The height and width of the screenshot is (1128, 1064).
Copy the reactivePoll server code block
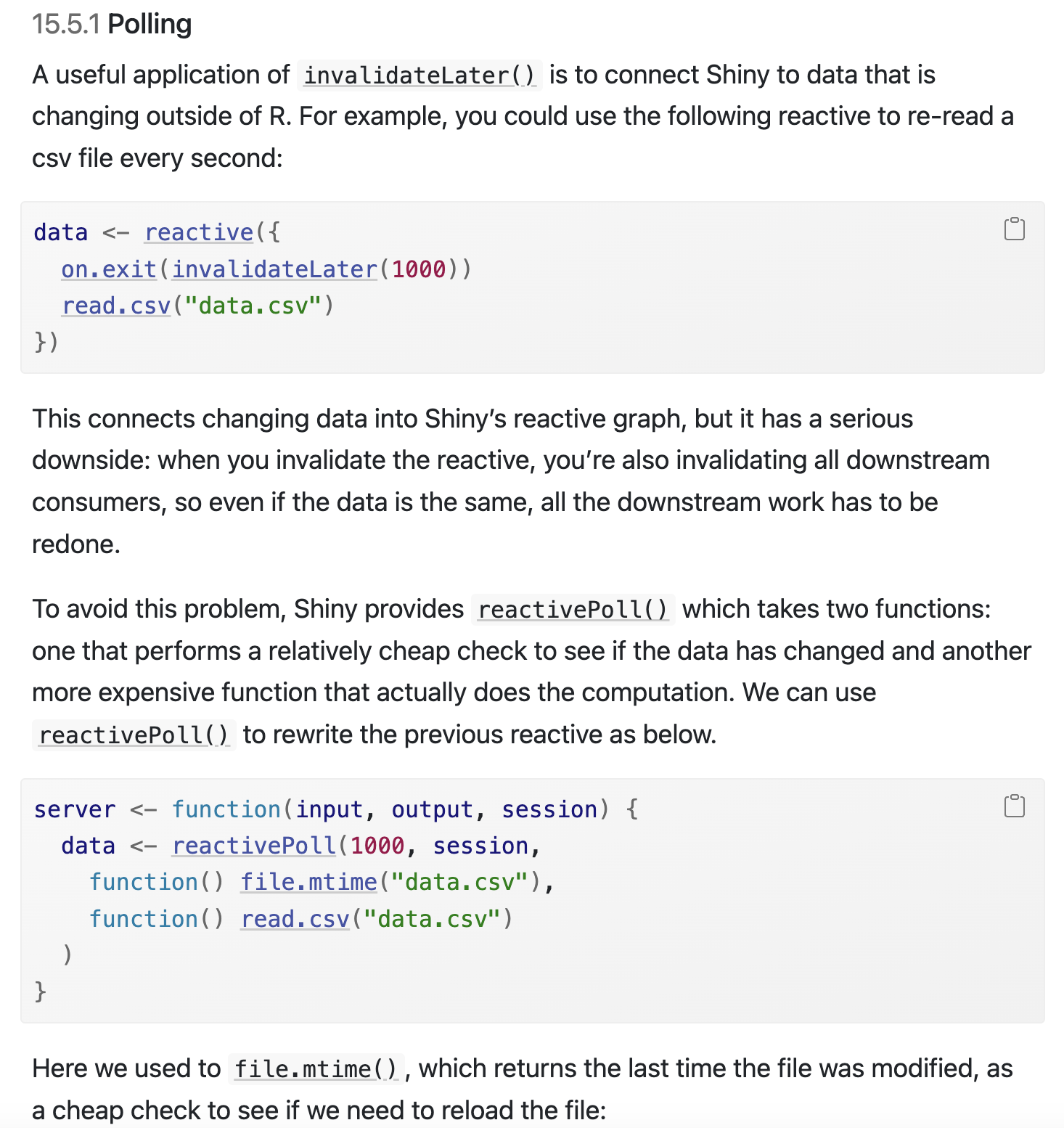[1014, 806]
